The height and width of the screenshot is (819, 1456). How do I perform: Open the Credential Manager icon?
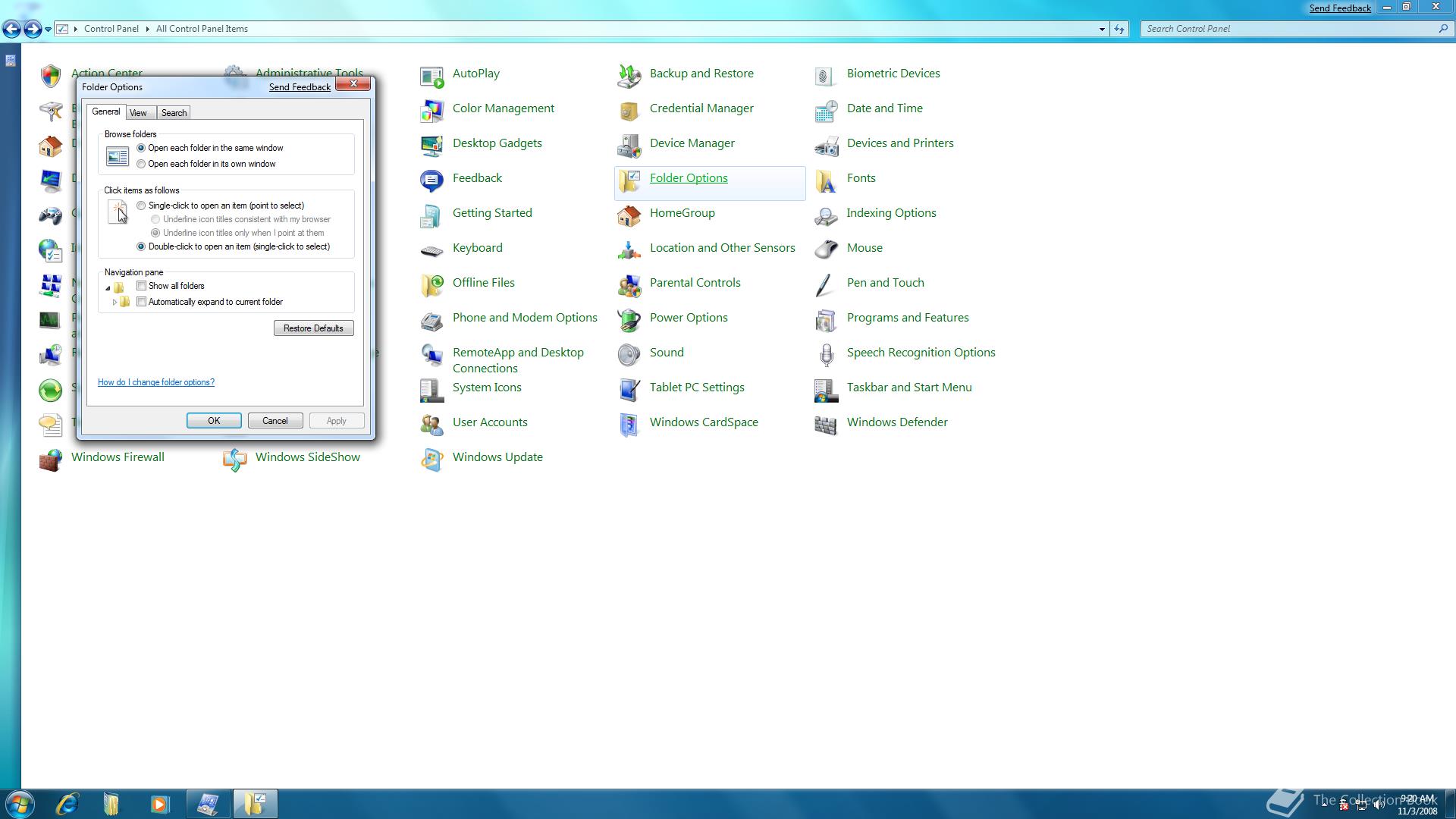629,111
